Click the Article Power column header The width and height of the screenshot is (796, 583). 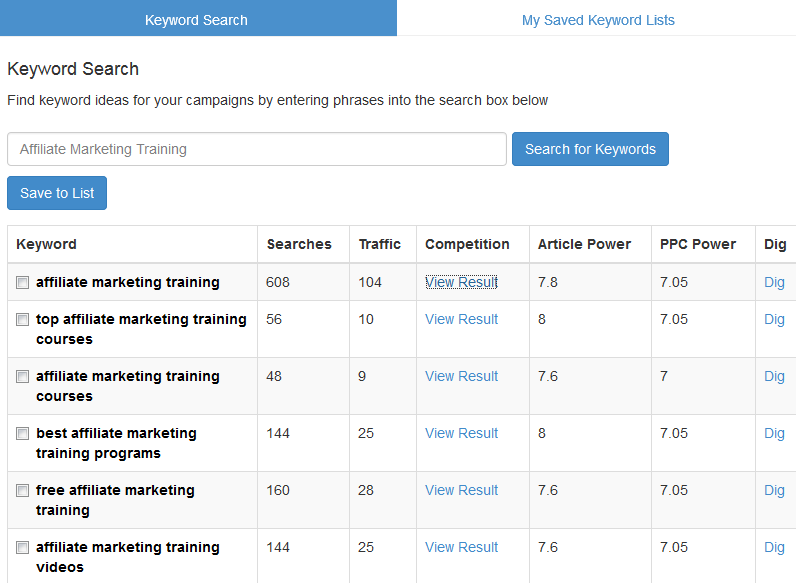coord(584,244)
